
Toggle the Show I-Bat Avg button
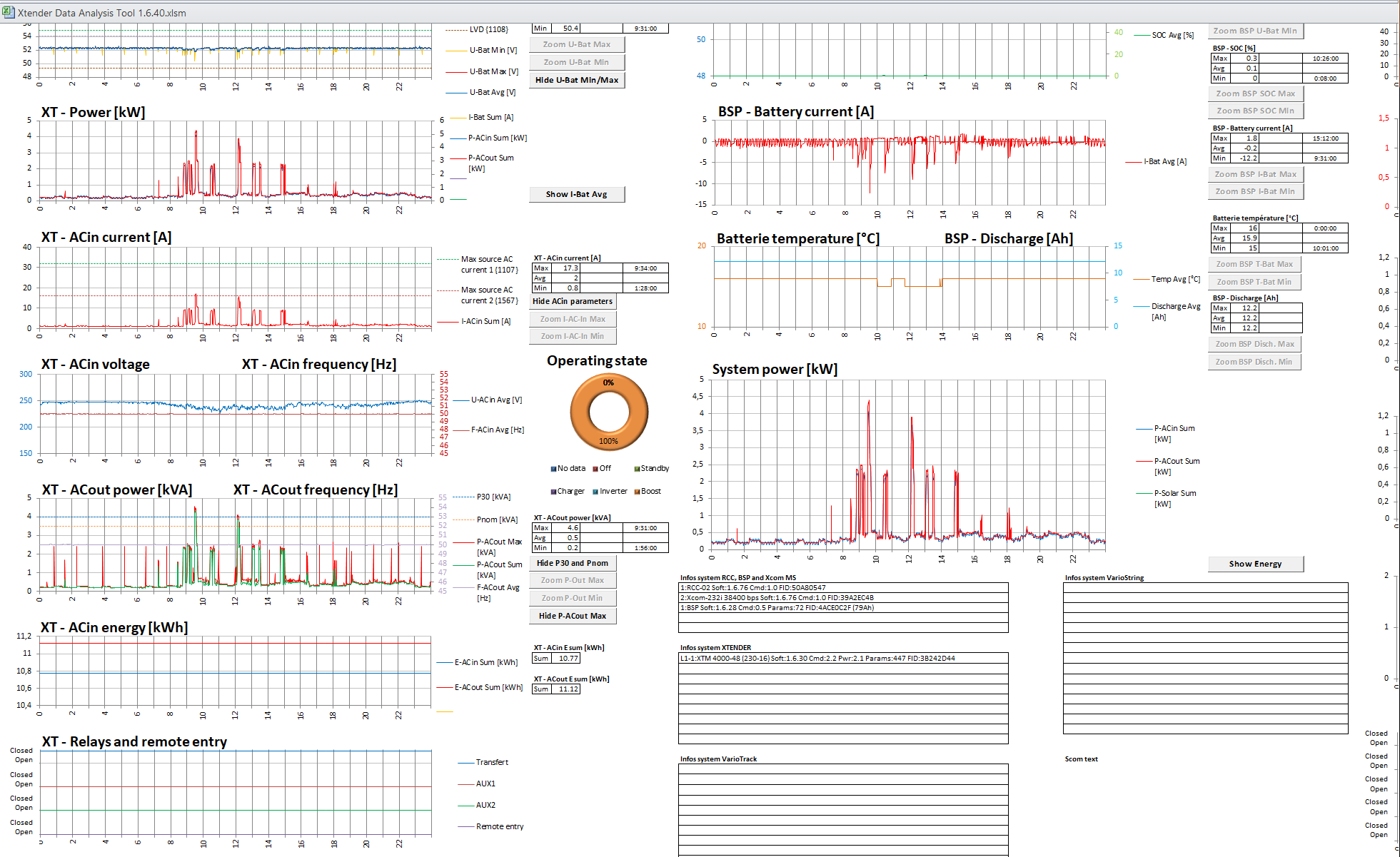click(x=577, y=194)
